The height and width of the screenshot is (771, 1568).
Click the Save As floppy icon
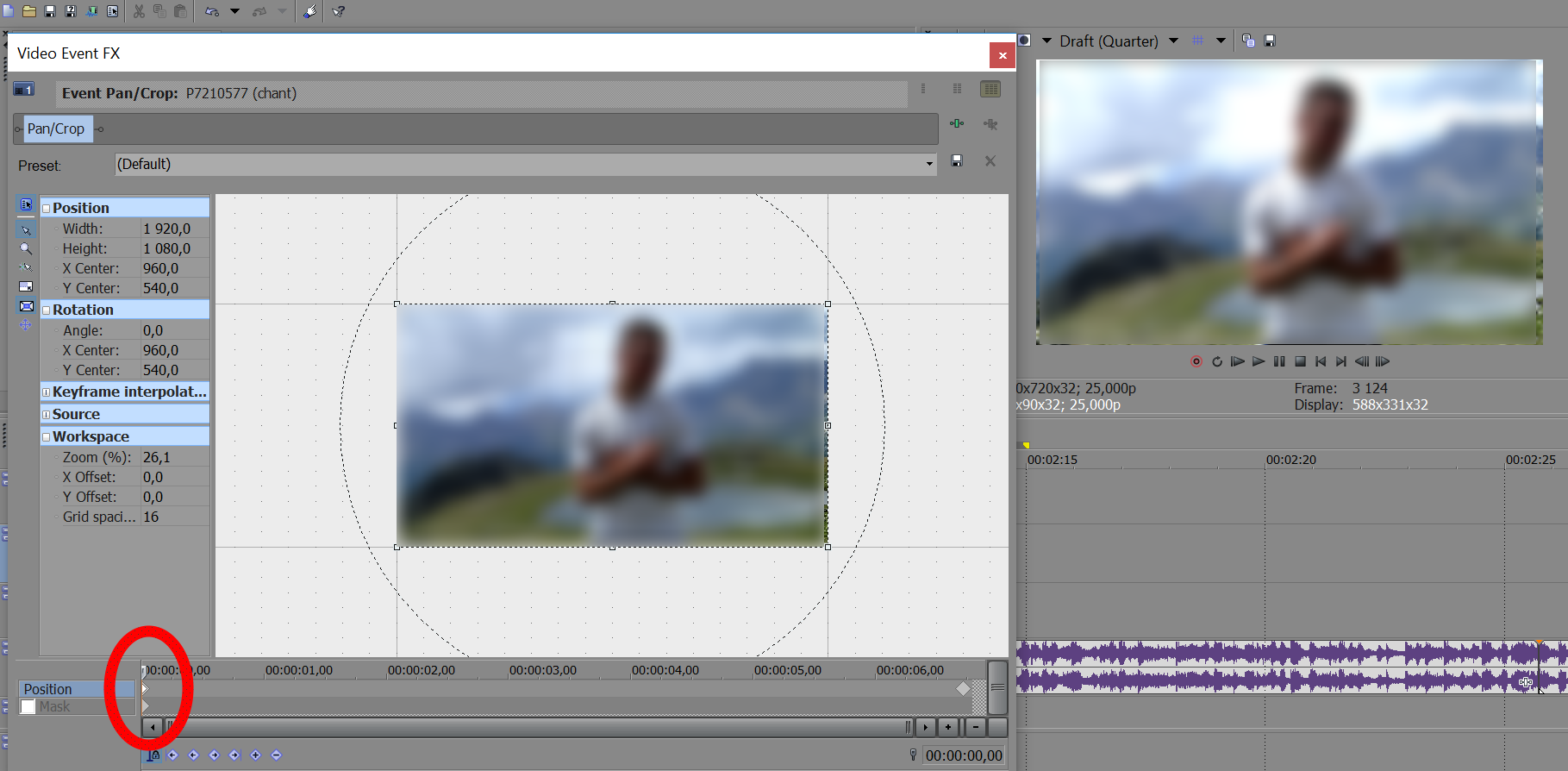pyautogui.click(x=71, y=11)
